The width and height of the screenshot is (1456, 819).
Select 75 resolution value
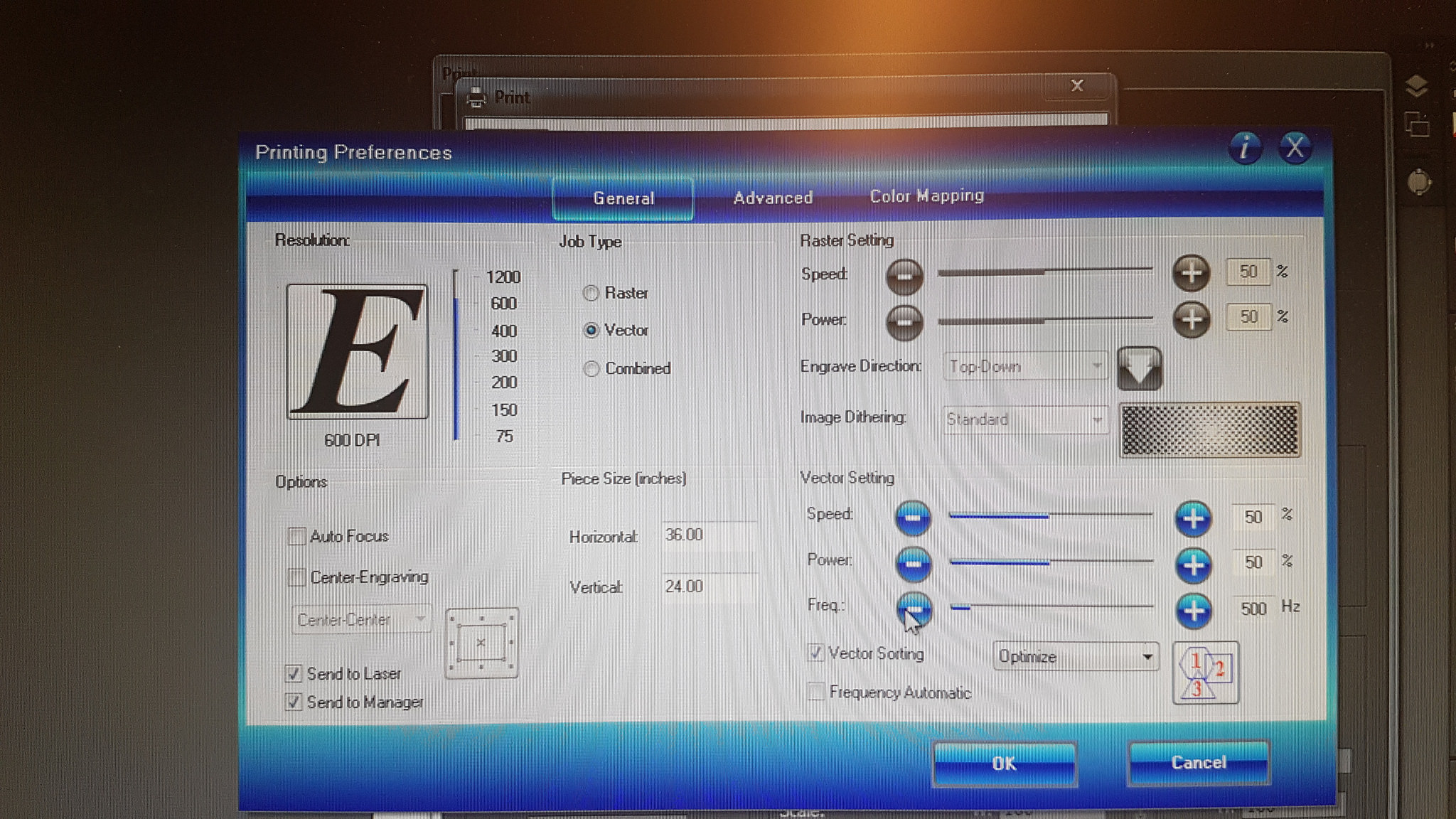point(504,437)
